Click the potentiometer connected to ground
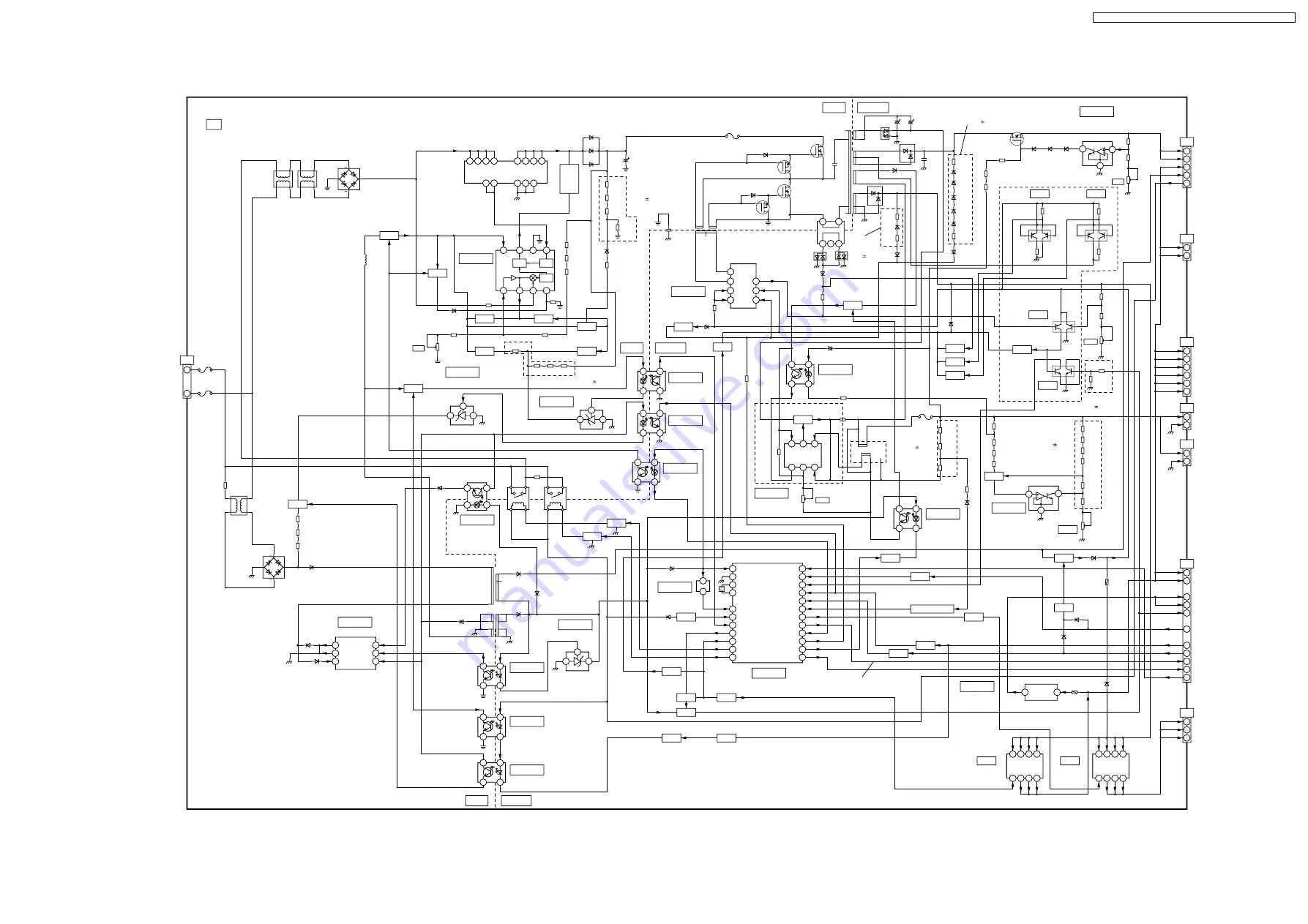Viewport: 1308px width, 924px height. click(x=437, y=348)
